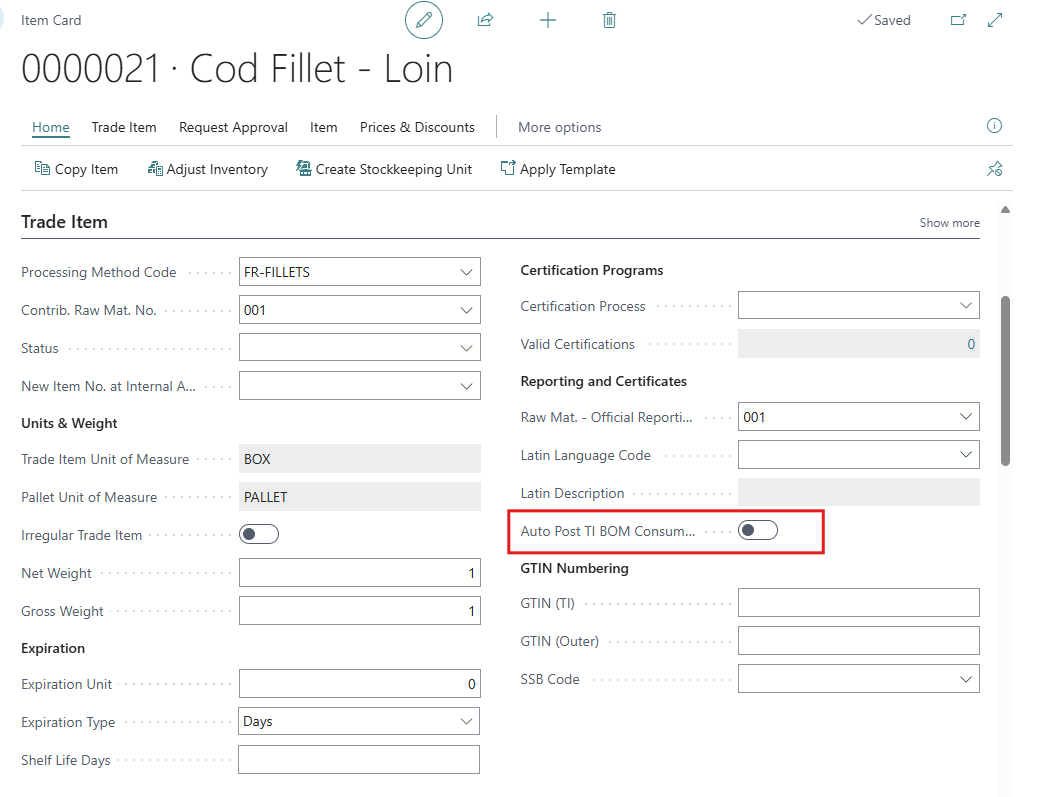
Task: Open item card in new window icon
Action: [x=958, y=20]
